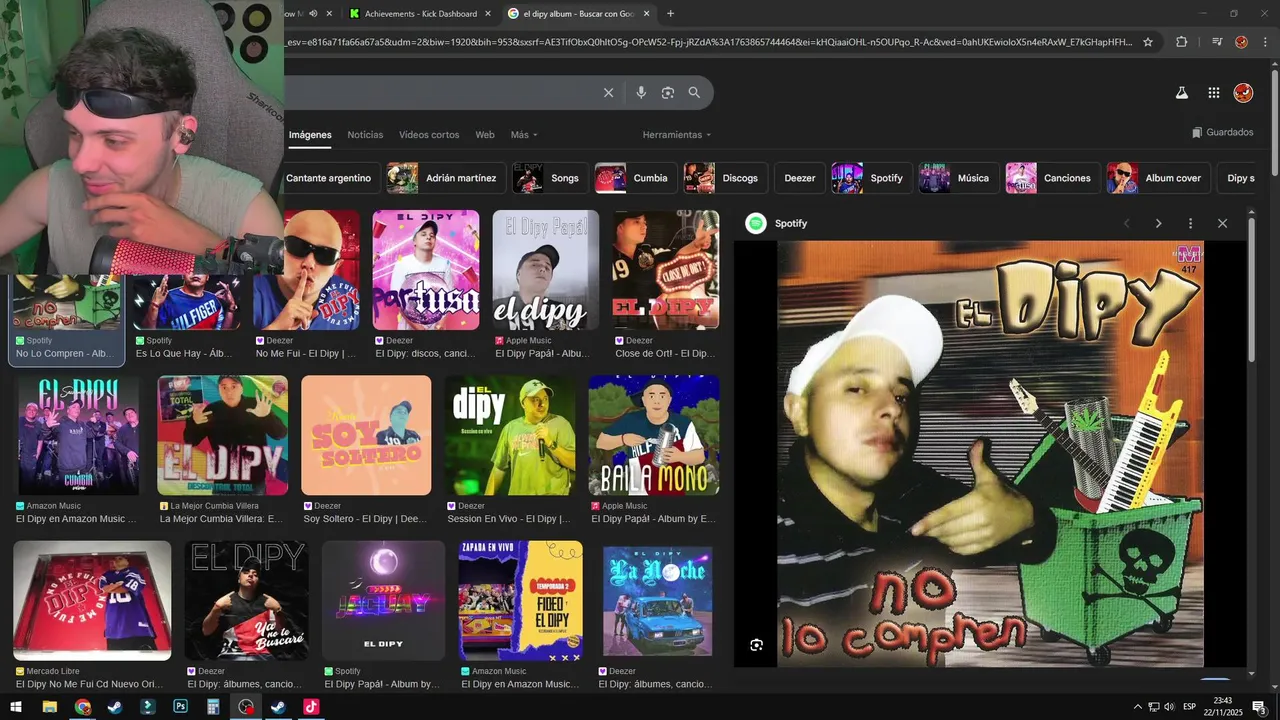Filter by Canciones chip
This screenshot has width=1280, height=720.
(1052, 178)
